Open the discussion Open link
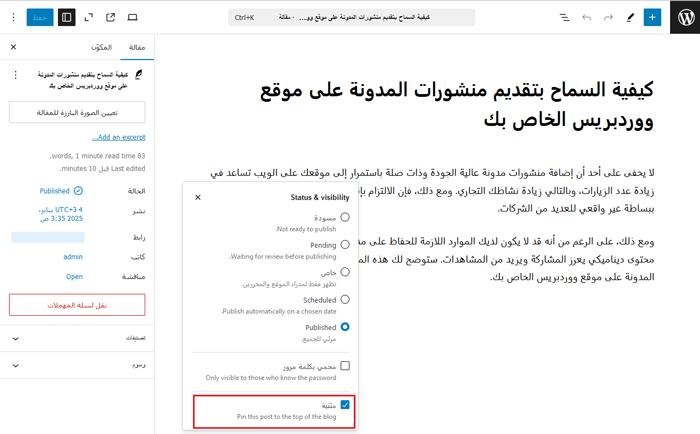This screenshot has width=700, height=434. pyautogui.click(x=74, y=276)
